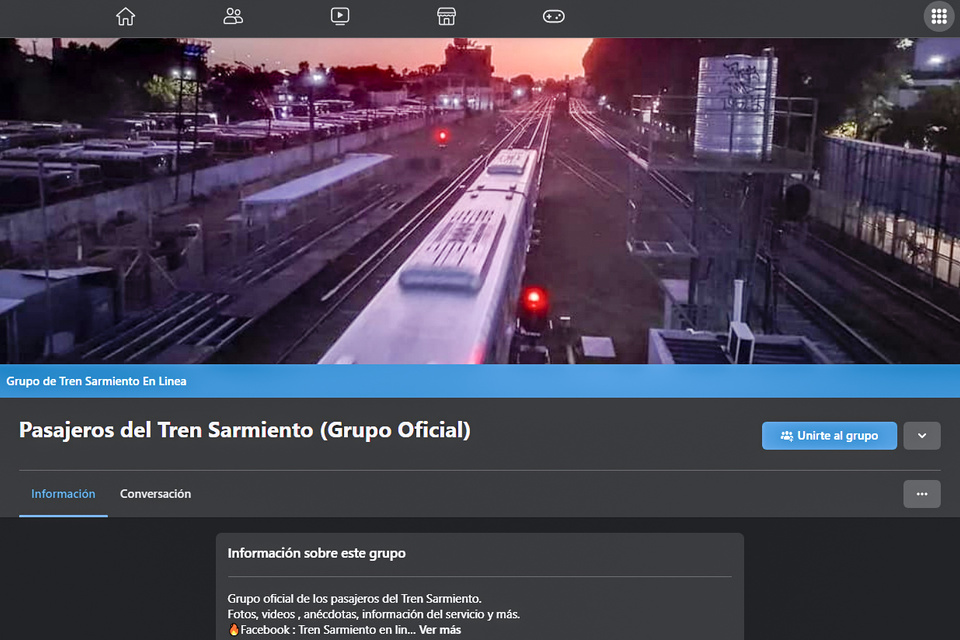Open the Marketplace storefront icon

[447, 16]
